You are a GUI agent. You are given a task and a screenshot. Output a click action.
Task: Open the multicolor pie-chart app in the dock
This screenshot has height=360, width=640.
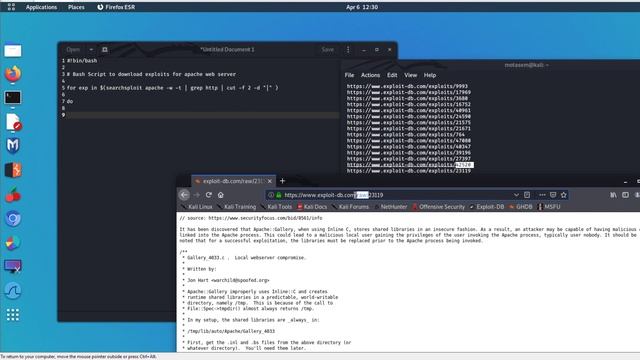click(13, 242)
